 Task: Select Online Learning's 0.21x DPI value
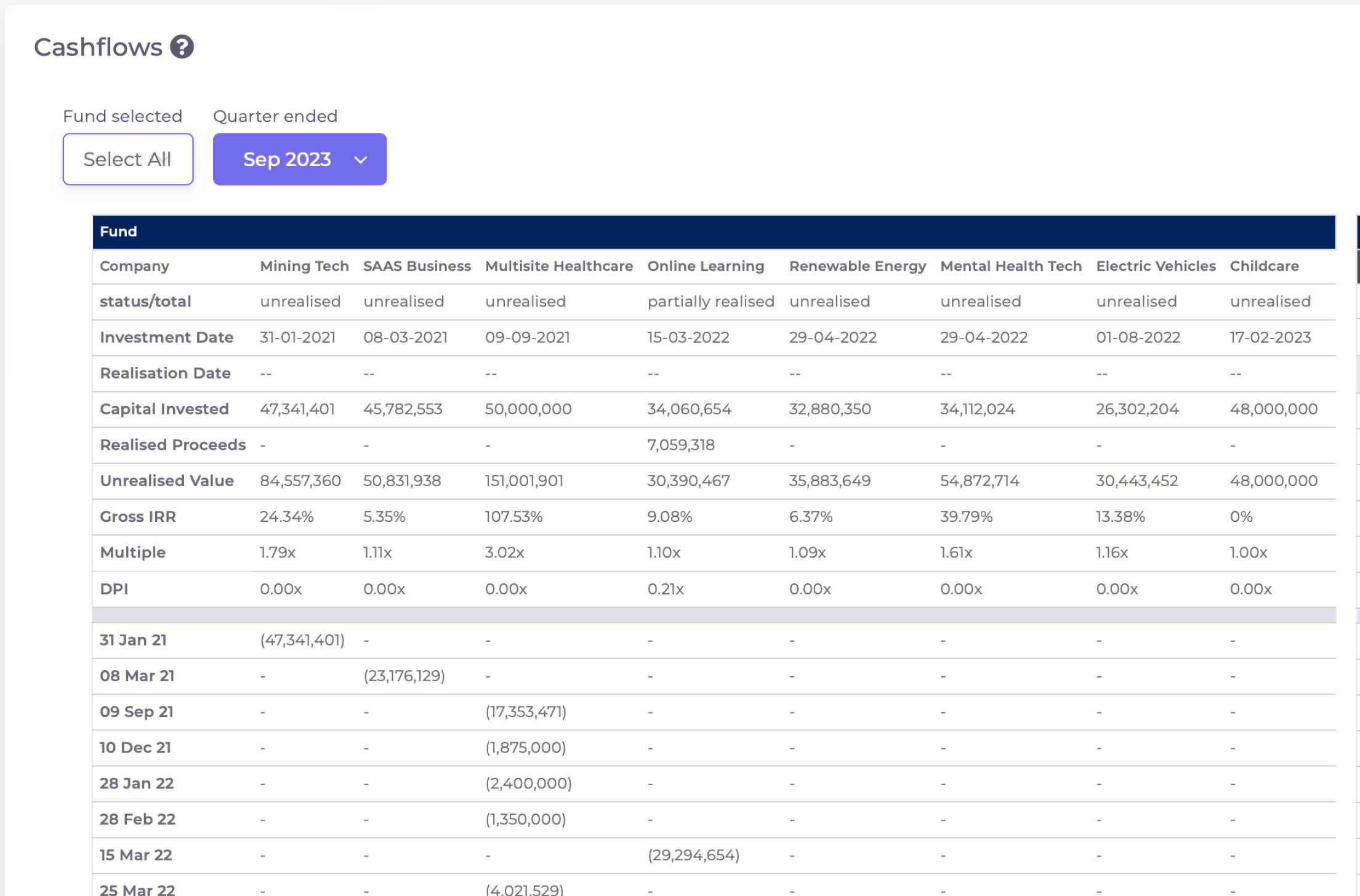point(665,589)
